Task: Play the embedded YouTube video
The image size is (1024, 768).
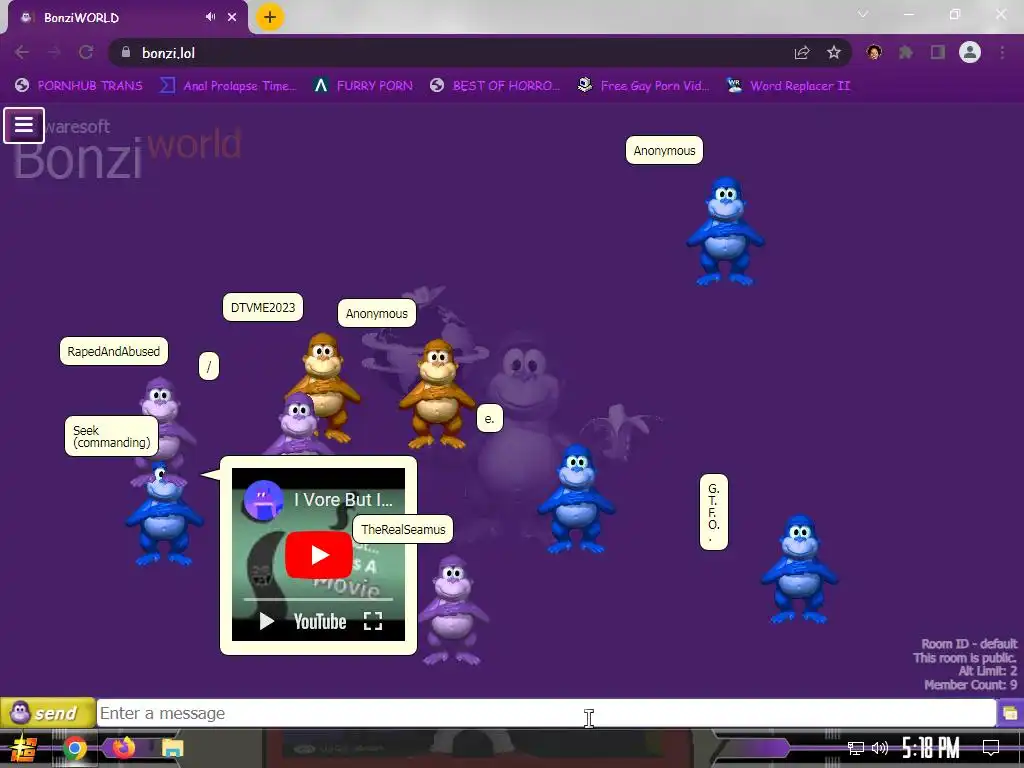Action: pos(319,554)
